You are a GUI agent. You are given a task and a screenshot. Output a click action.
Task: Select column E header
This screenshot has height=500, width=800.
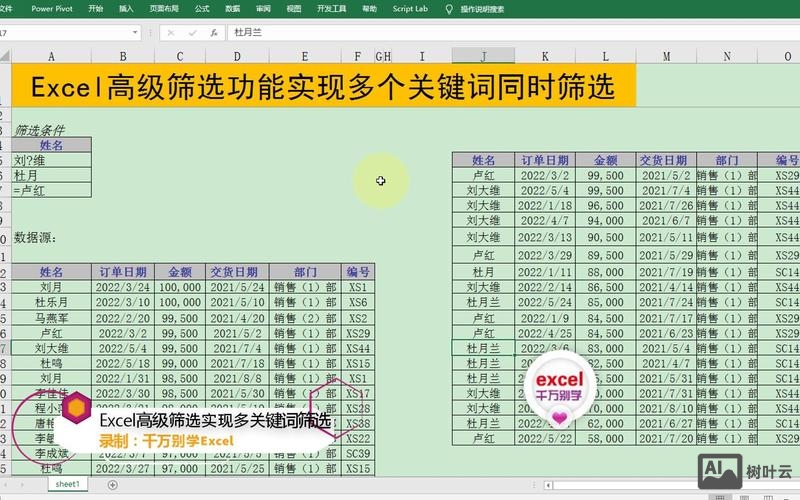[305, 56]
